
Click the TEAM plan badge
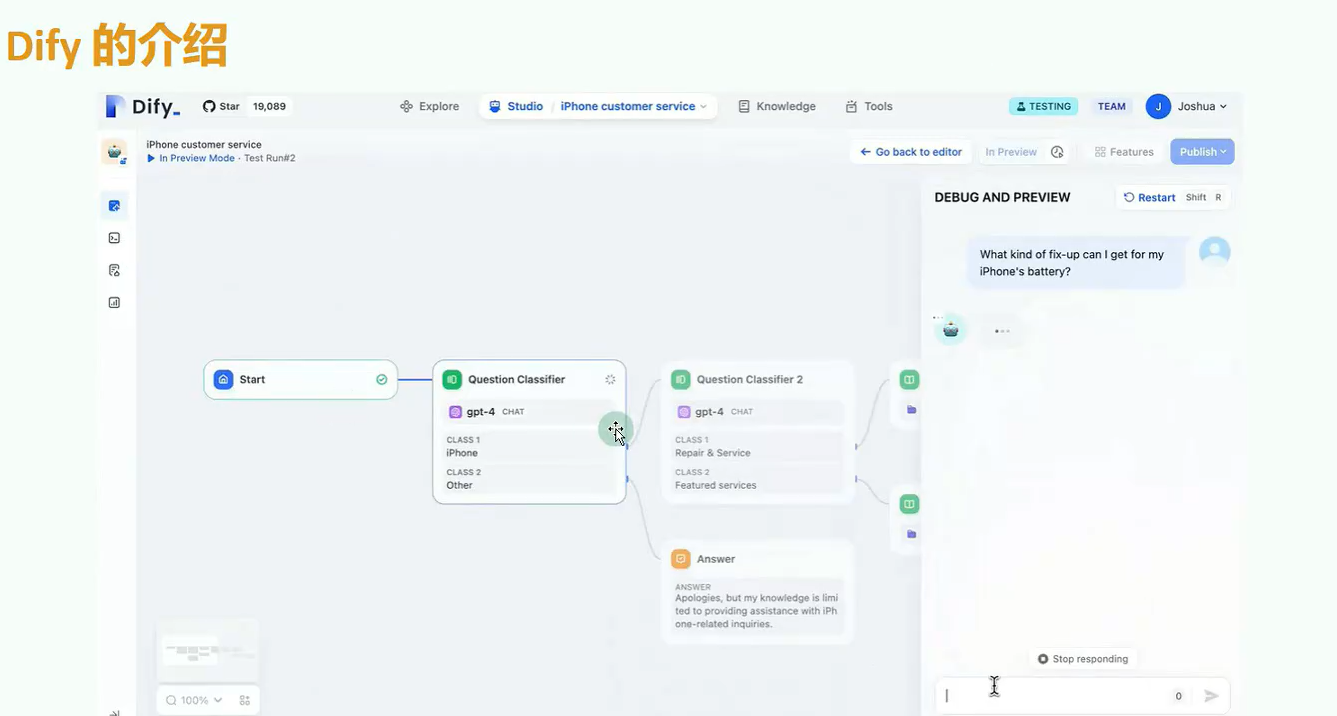[1111, 106]
